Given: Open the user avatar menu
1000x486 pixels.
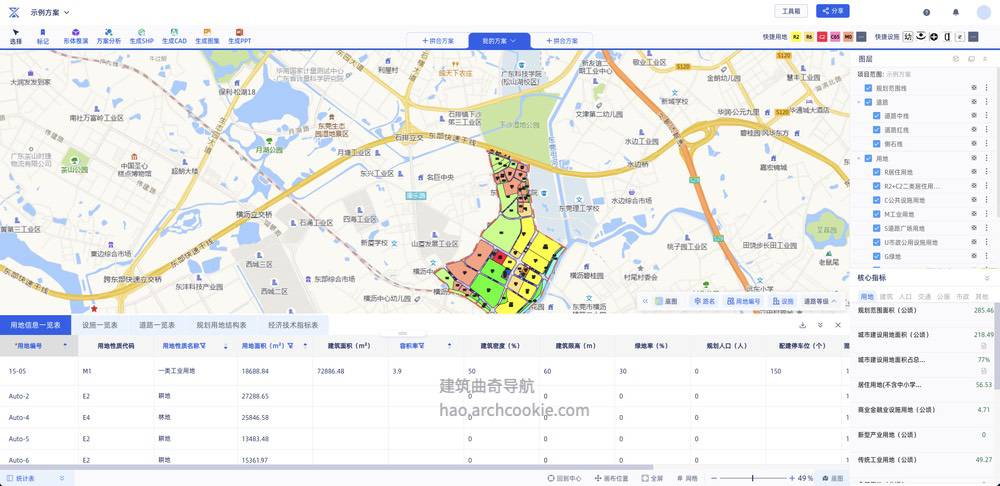Looking at the screenshot, I should (983, 12).
